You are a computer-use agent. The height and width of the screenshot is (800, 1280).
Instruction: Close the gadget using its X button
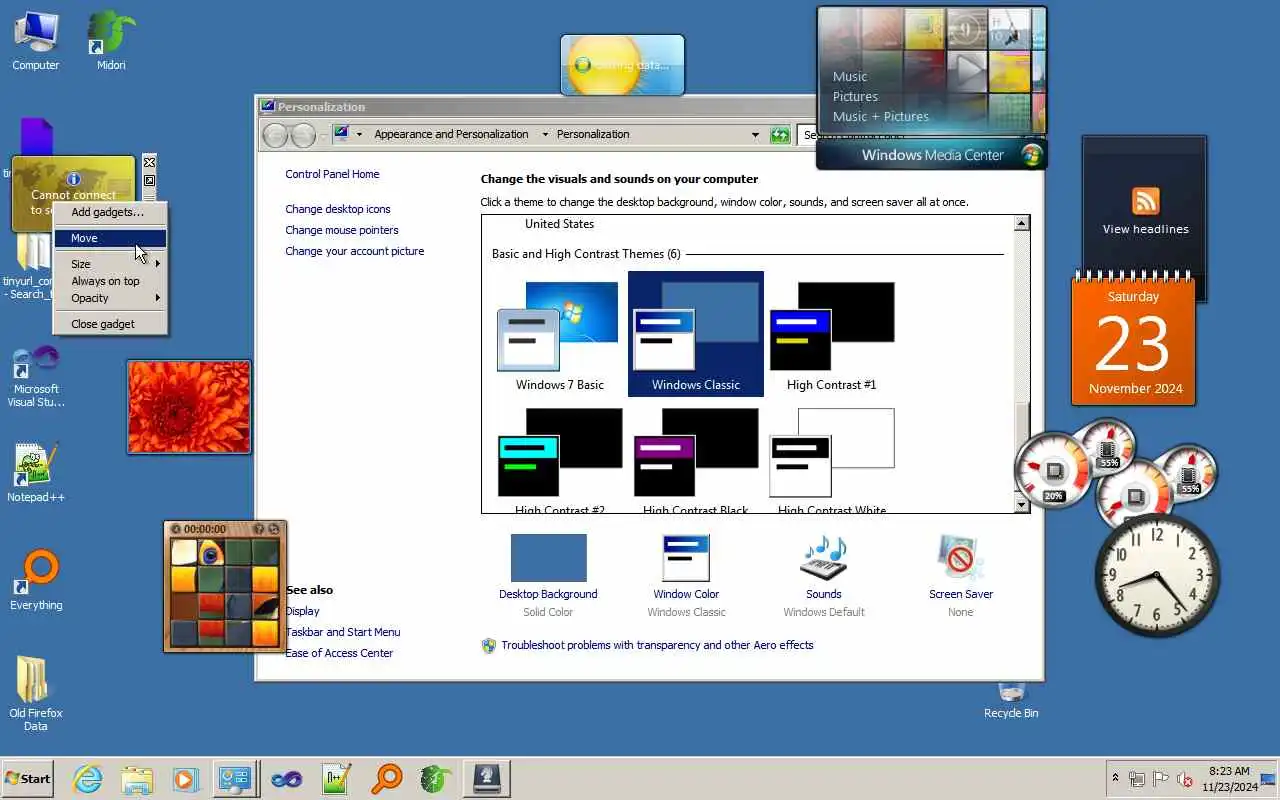tap(149, 162)
